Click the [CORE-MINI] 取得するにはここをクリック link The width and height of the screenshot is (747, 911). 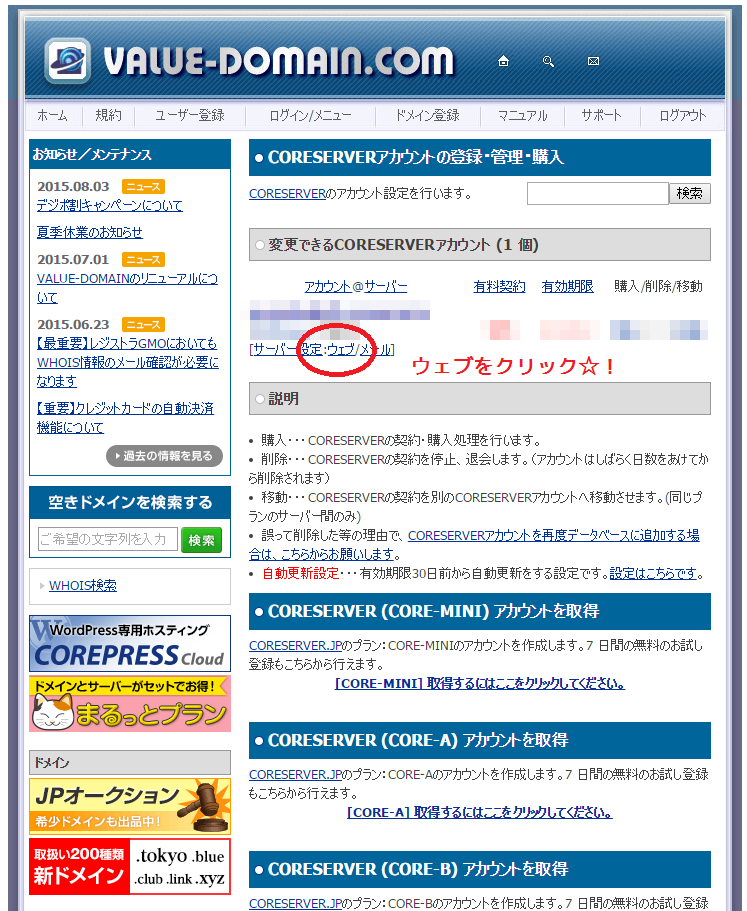tap(480, 683)
